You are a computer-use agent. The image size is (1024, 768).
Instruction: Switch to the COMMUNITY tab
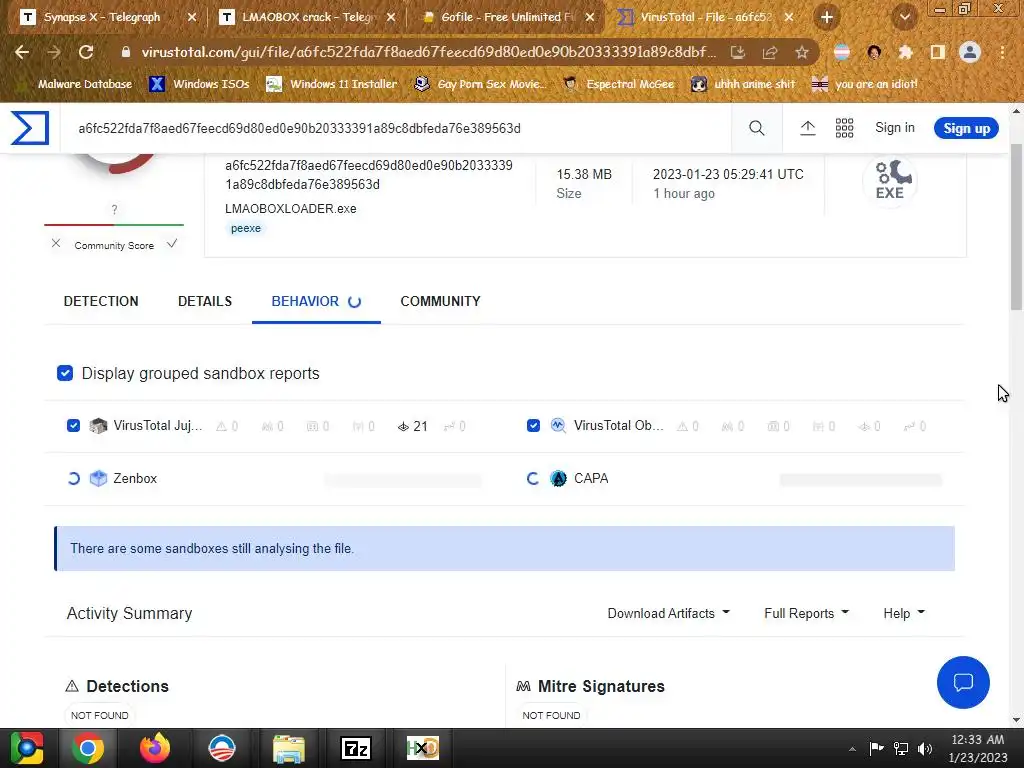pyautogui.click(x=440, y=301)
